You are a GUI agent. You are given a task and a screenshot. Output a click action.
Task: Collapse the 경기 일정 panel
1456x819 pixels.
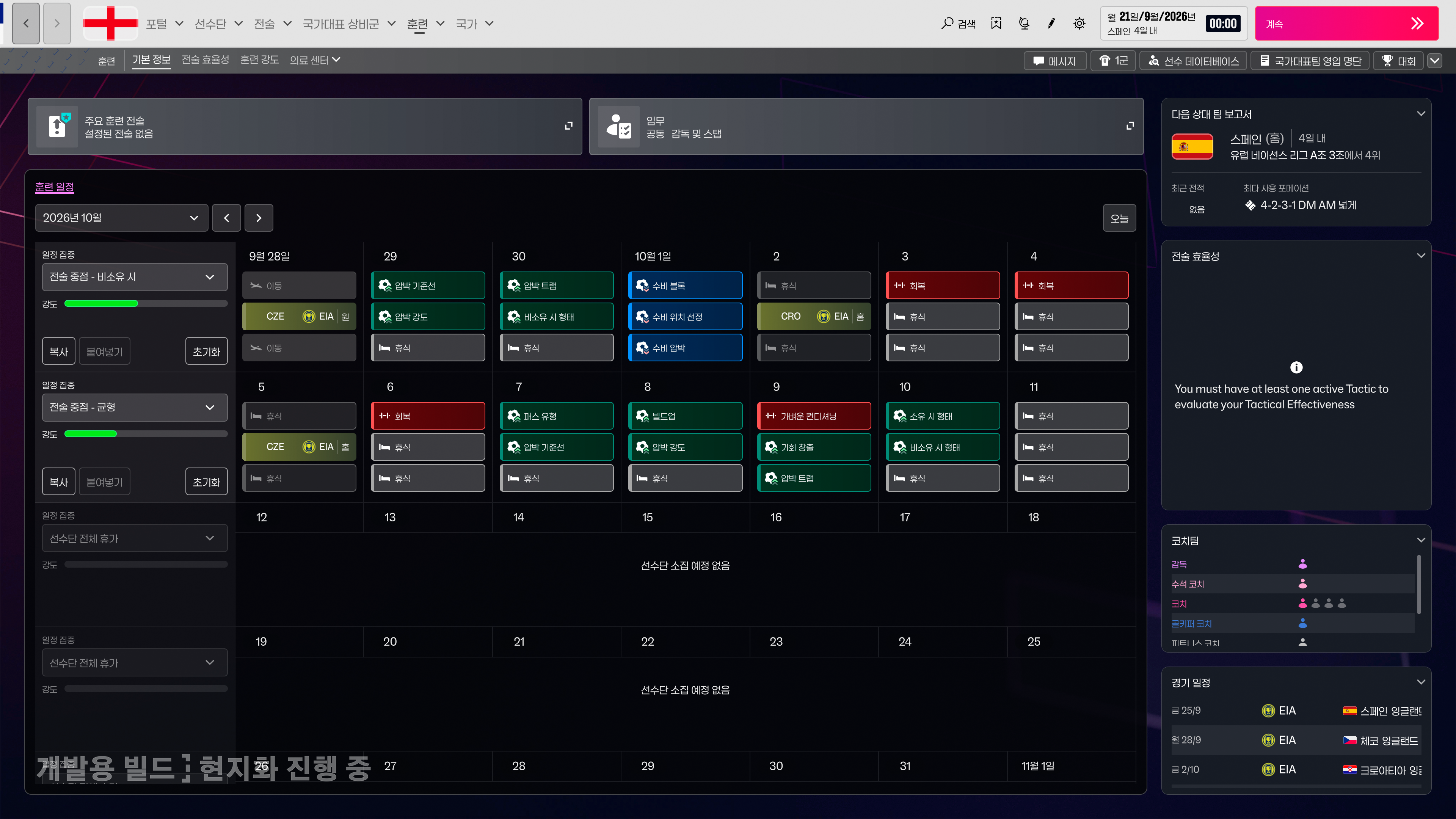(x=1420, y=682)
